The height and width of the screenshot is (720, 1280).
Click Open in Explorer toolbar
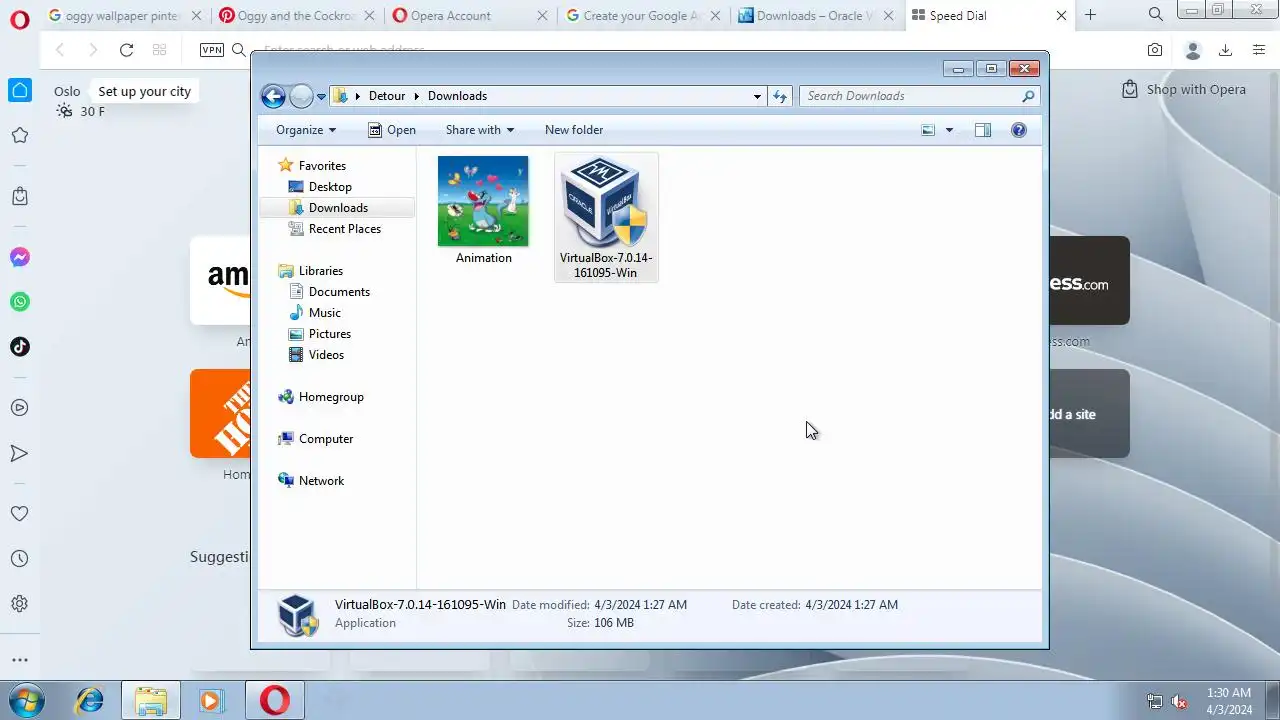(x=391, y=130)
